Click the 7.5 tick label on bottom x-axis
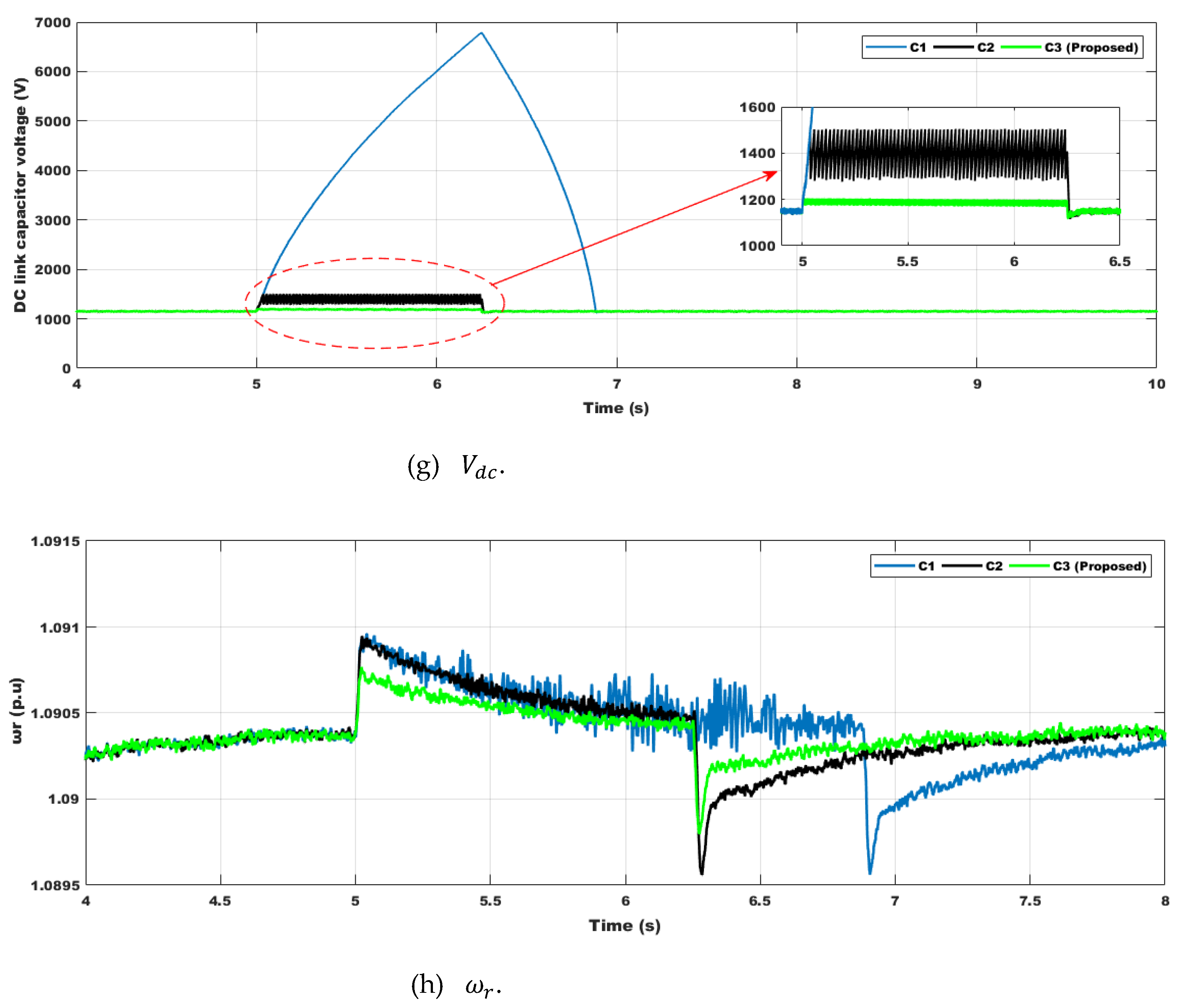 1030,901
